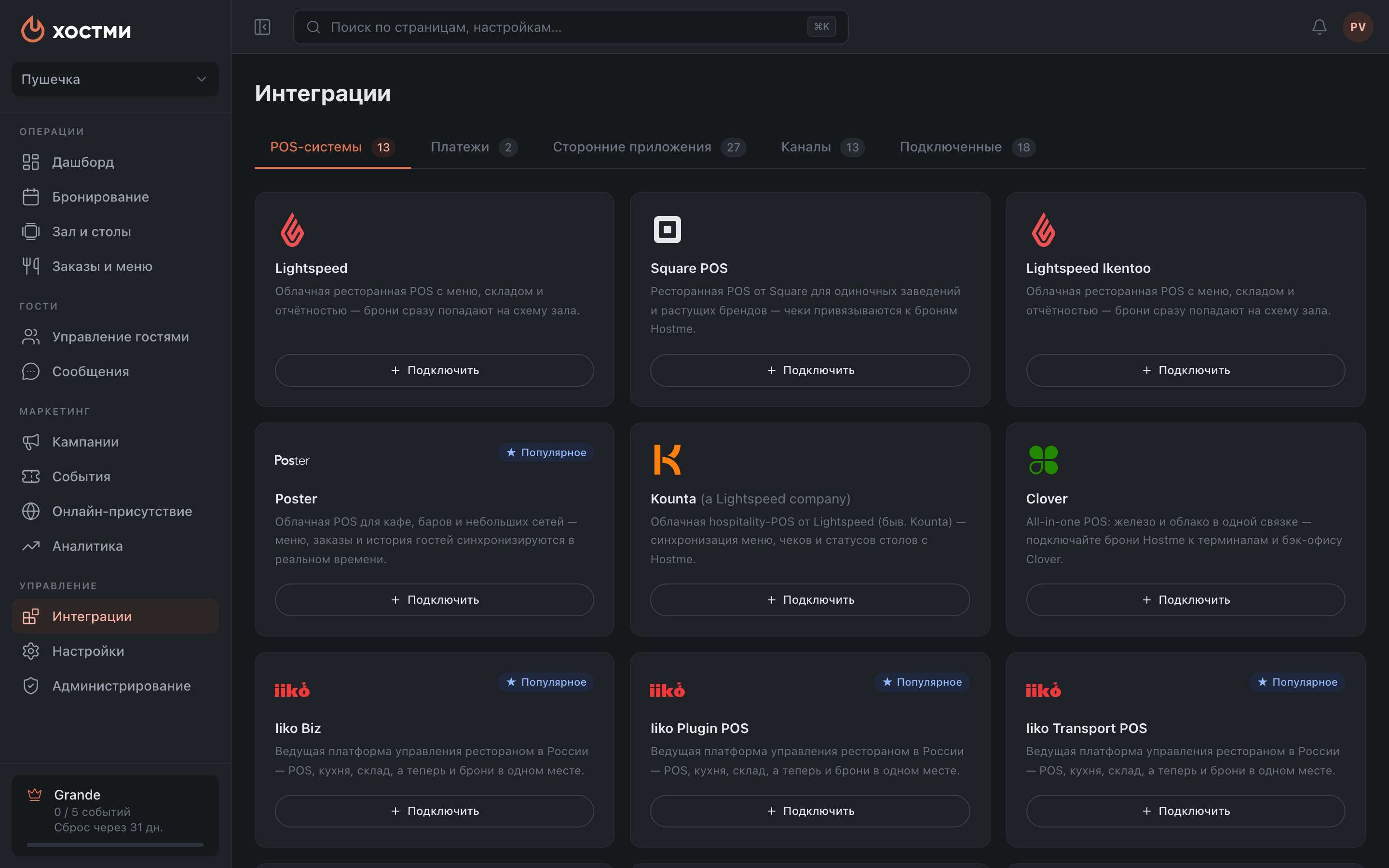Open Настройки in the sidebar

click(x=115, y=651)
